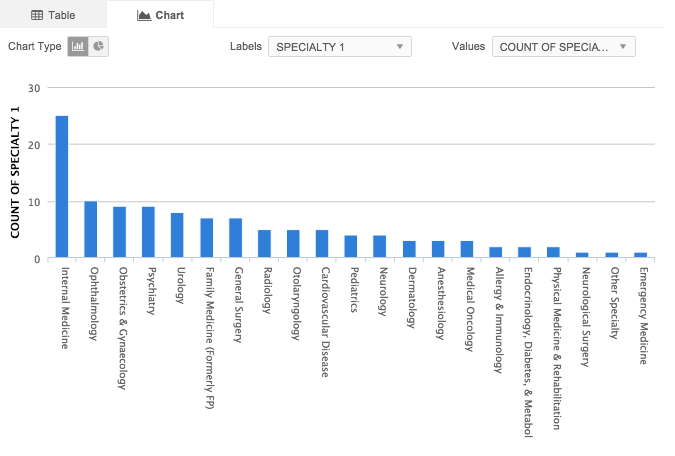Click the Radiology bar
675x456 pixels.
click(x=264, y=244)
